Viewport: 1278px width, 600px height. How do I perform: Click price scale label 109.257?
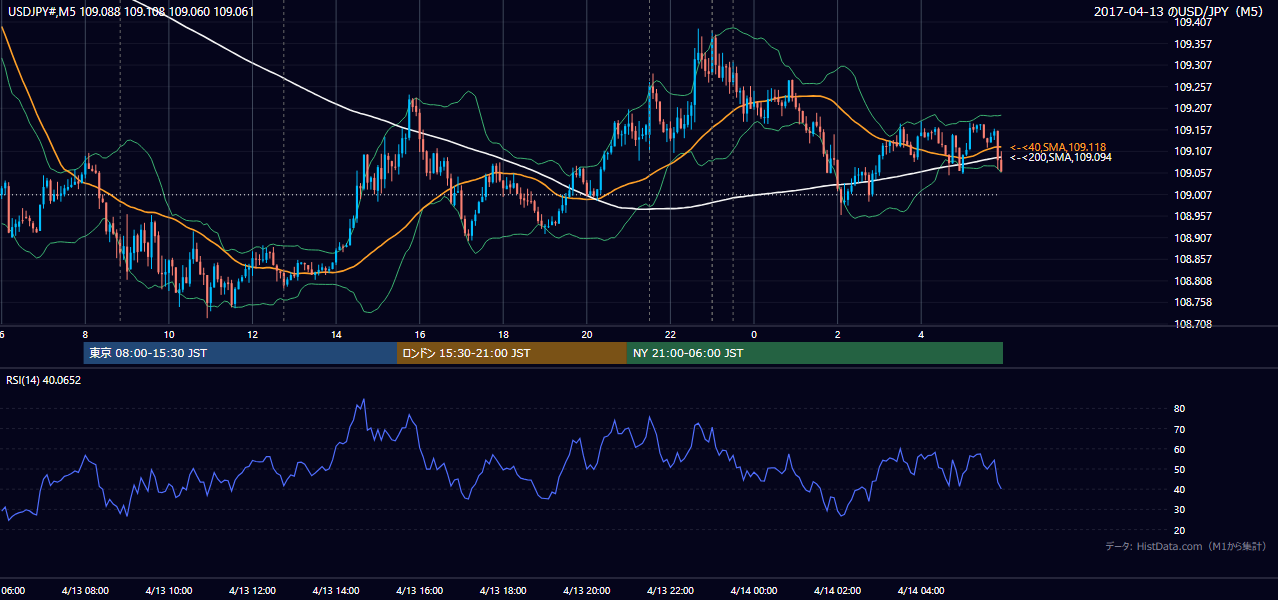(x=1192, y=87)
